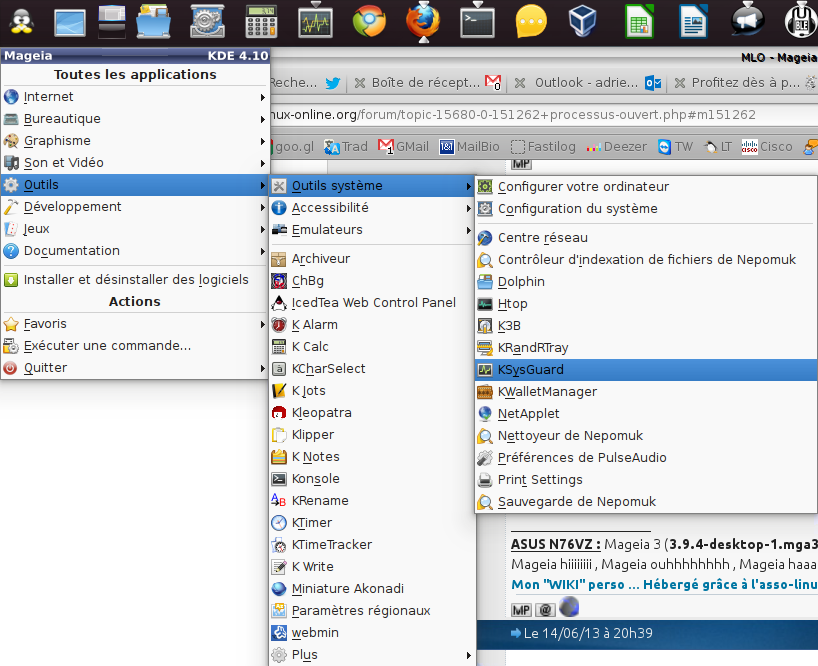Open the VirtualBox cube icon in the panel
Screen dimensions: 818x666
[x=583, y=22]
